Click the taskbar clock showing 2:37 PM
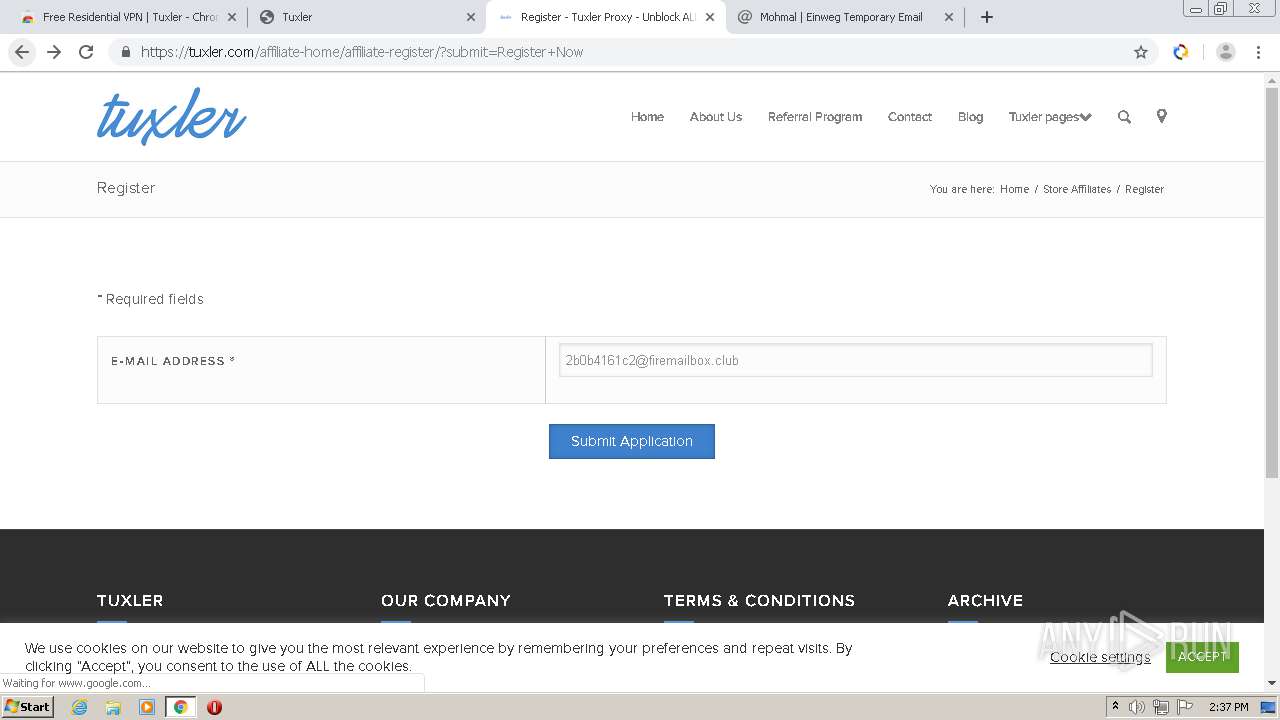The height and width of the screenshot is (720, 1280). point(1229,707)
